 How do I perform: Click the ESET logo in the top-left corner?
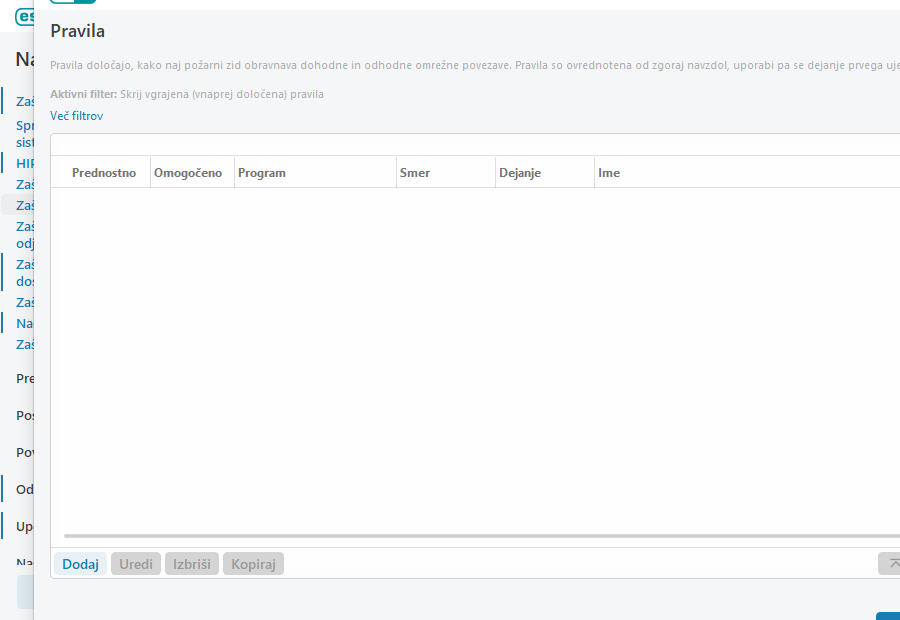(24, 17)
